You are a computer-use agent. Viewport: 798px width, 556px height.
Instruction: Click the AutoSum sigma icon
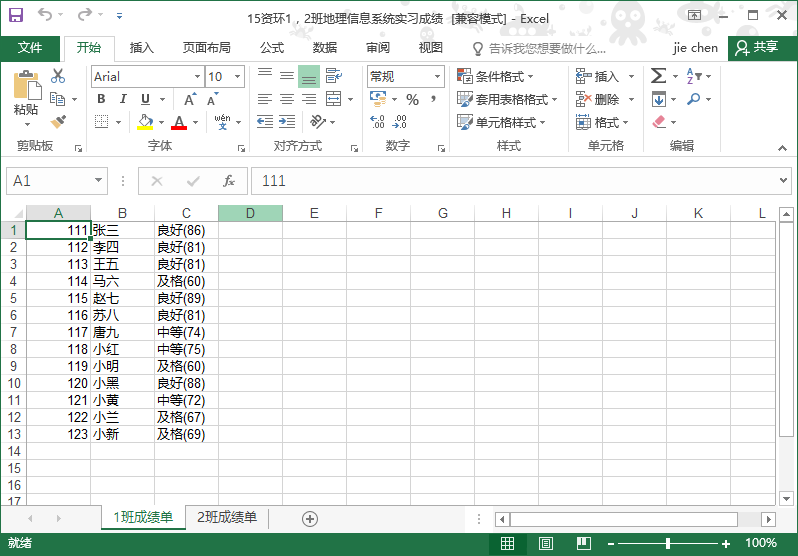click(x=658, y=76)
